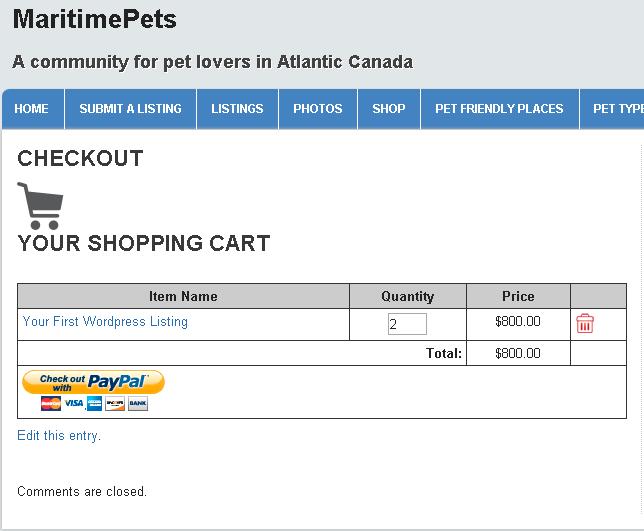The width and height of the screenshot is (644, 531).
Task: Open the SHOP menu item
Action: click(x=389, y=109)
